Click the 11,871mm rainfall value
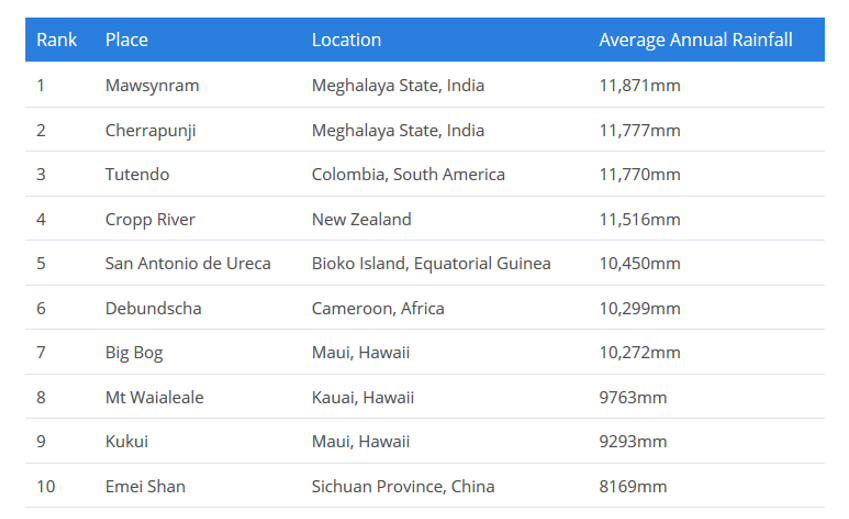 pyautogui.click(x=639, y=86)
